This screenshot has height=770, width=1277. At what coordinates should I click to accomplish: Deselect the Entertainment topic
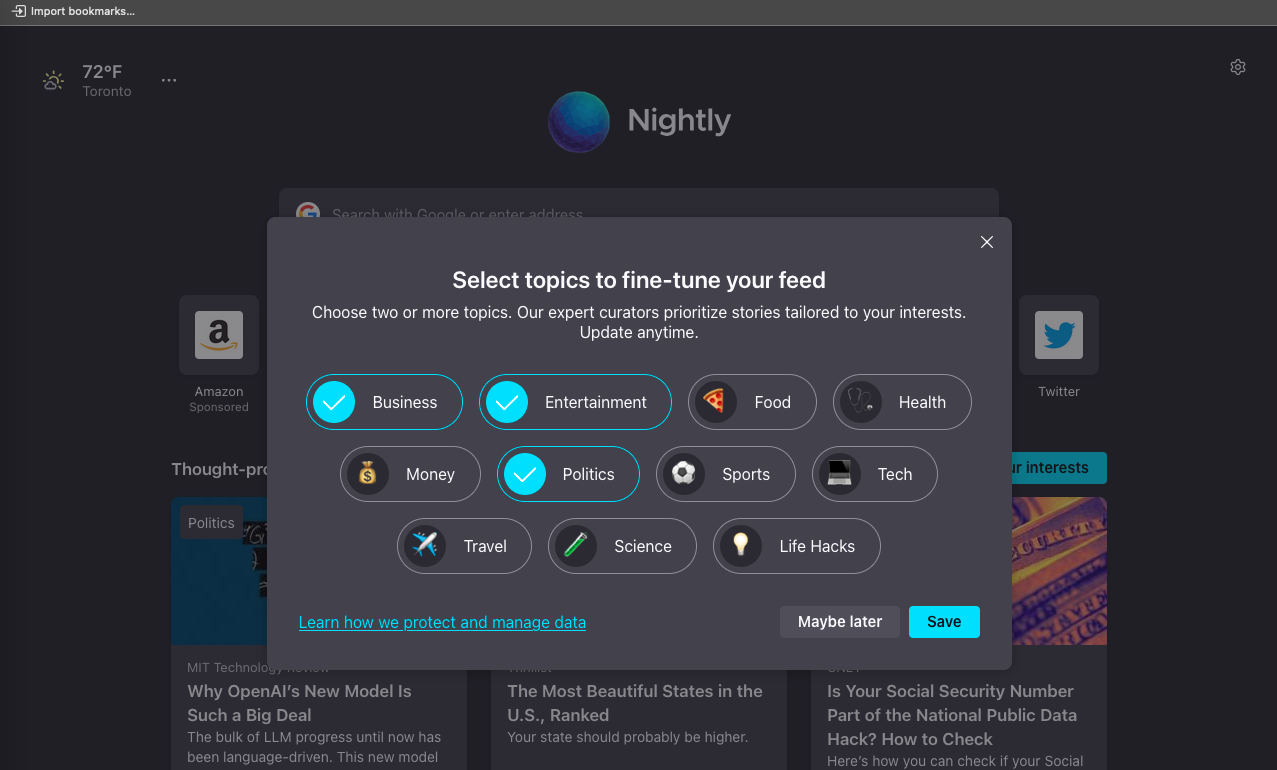point(575,402)
